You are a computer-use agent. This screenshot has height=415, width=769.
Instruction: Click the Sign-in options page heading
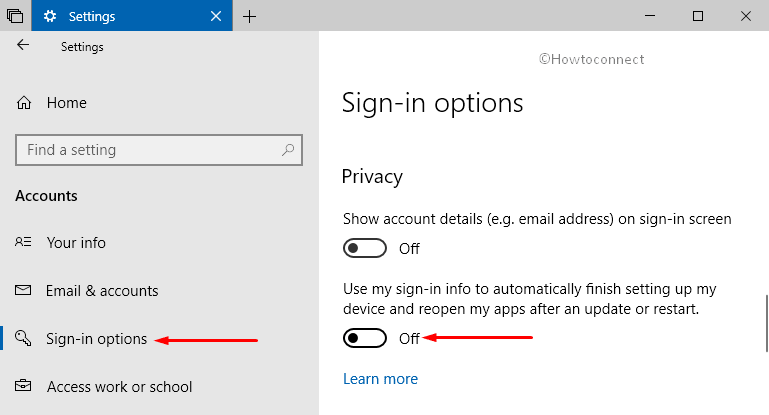pos(433,103)
